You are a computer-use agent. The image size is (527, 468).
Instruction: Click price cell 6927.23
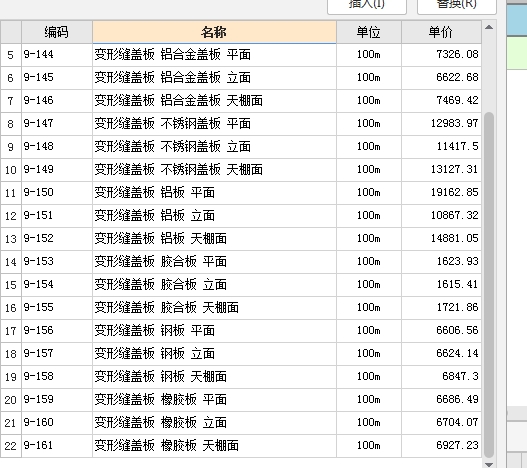(x=441, y=446)
